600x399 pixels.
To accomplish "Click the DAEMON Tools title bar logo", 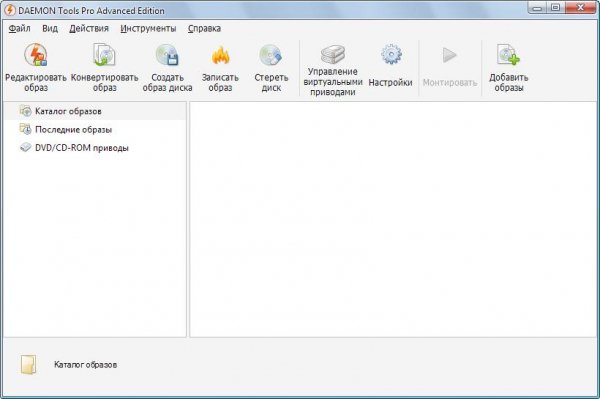I will (9, 10).
